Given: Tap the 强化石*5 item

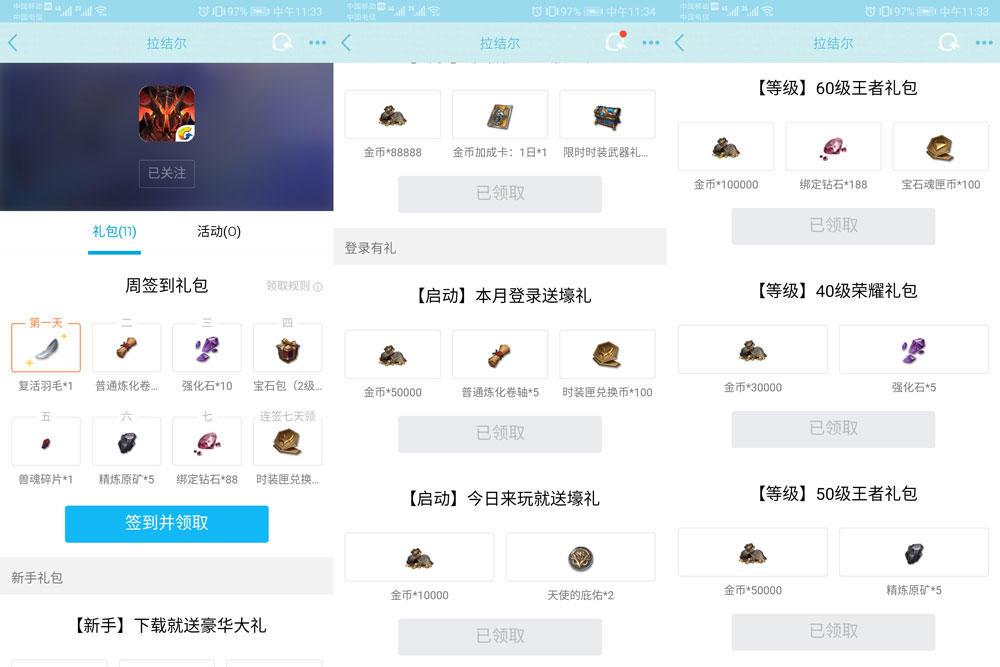Looking at the screenshot, I should click(x=914, y=349).
